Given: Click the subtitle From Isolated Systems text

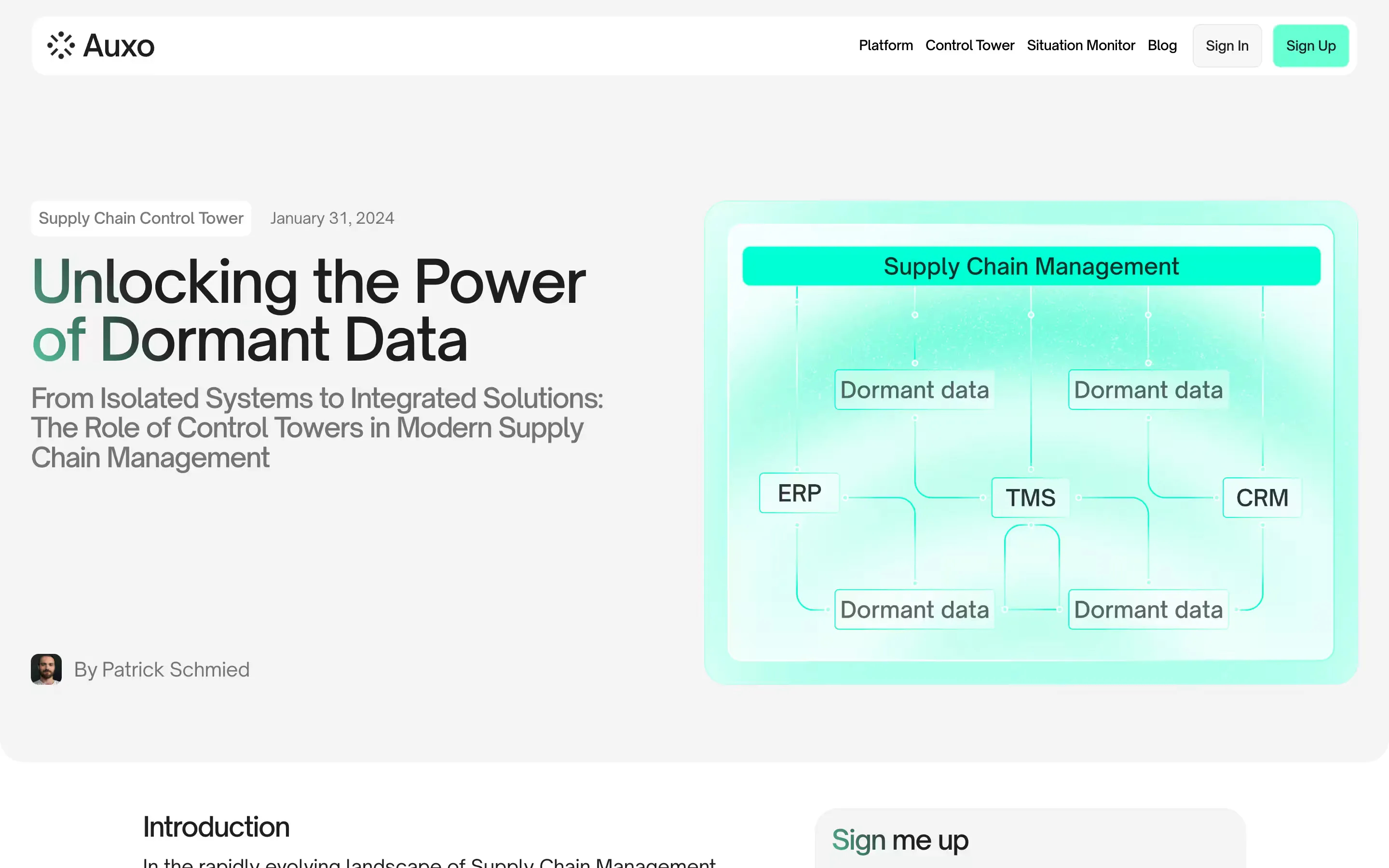Looking at the screenshot, I should (x=317, y=428).
